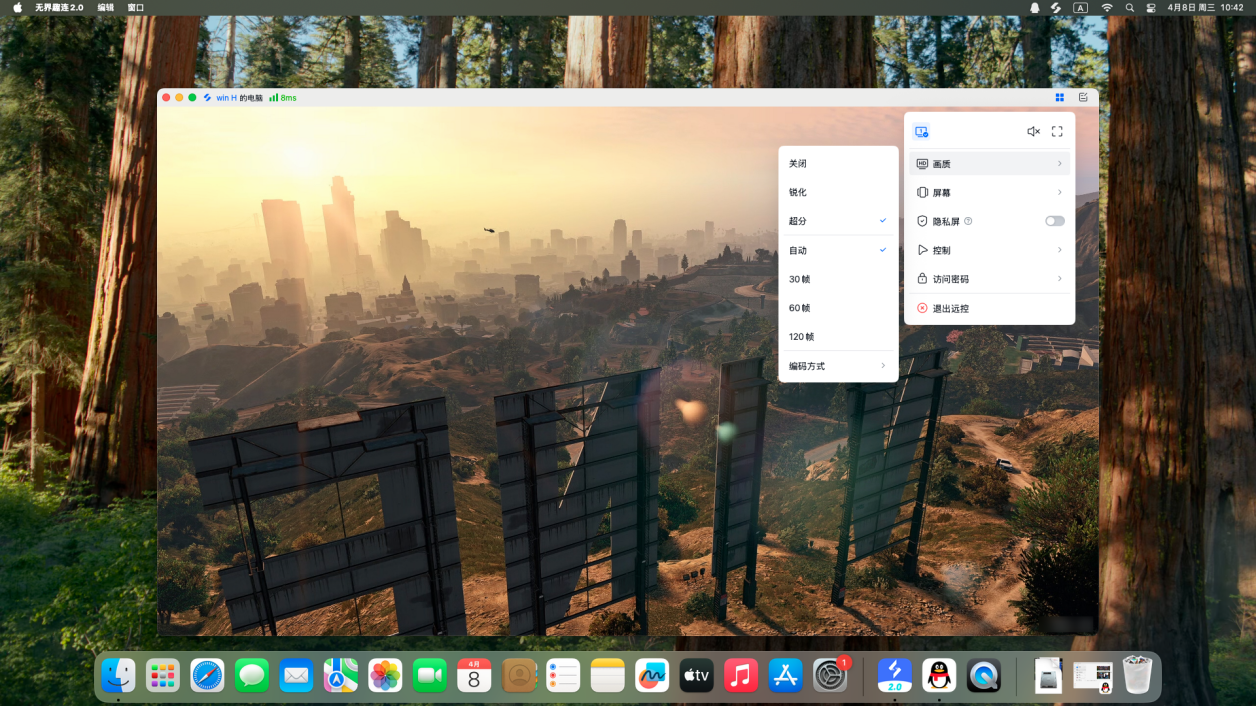This screenshot has width=1256, height=706.
Task: Click the help icon next to 隐私屏
Action: 968,221
